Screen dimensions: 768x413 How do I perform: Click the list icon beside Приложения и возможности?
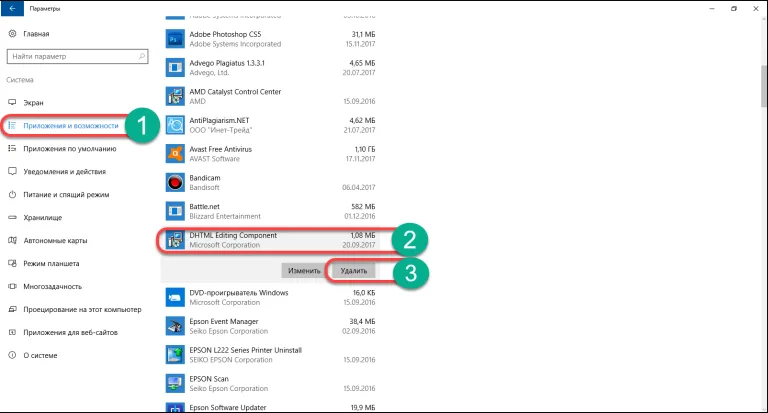pos(12,125)
